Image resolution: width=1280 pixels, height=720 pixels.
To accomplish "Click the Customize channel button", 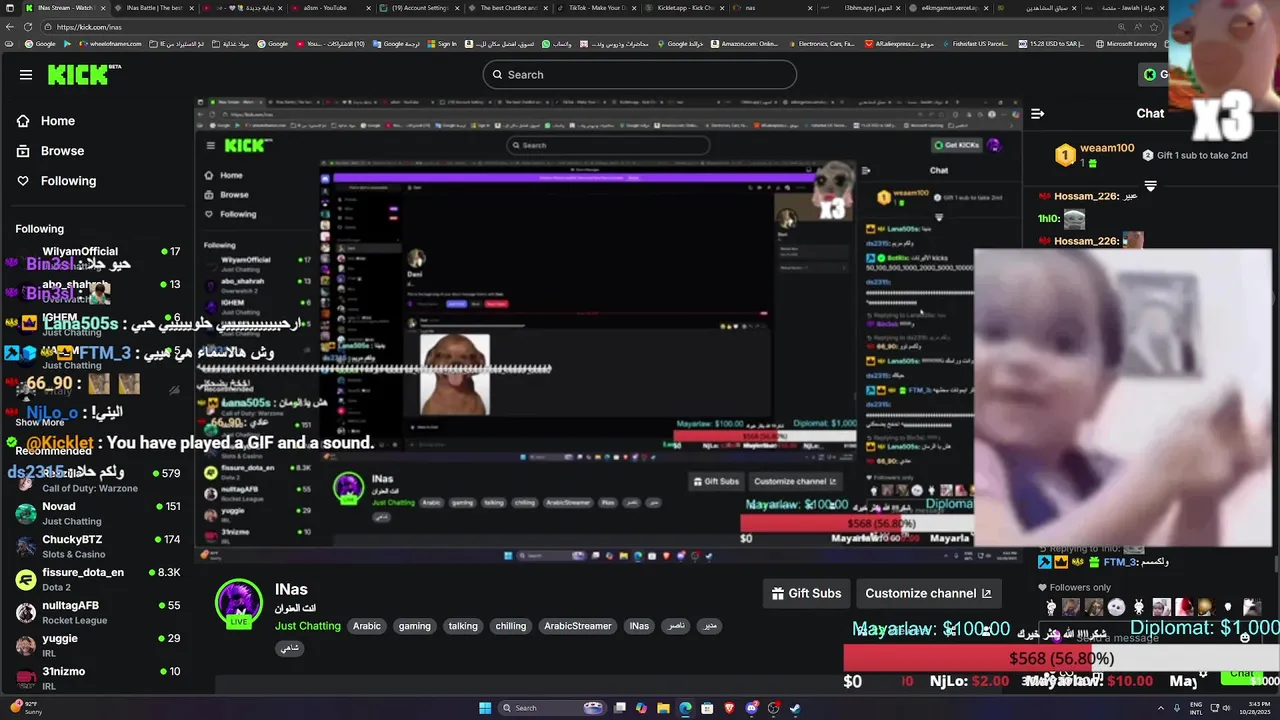I will 928,593.
